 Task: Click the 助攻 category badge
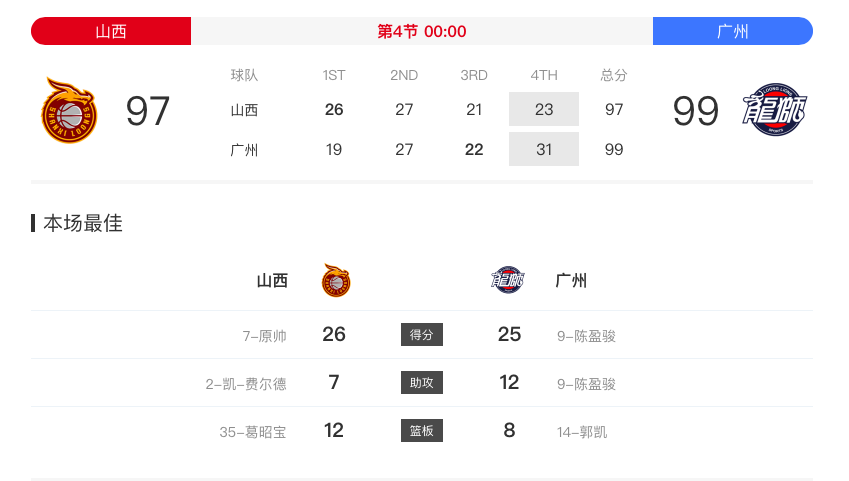(422, 382)
